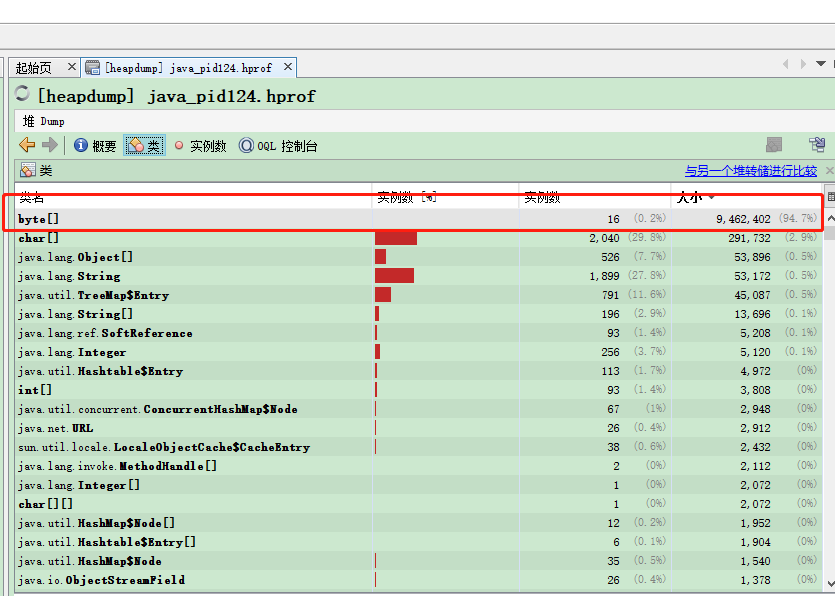Select the java.lang.String row
Image resolution: width=835 pixels, height=596 pixels.
pos(419,276)
